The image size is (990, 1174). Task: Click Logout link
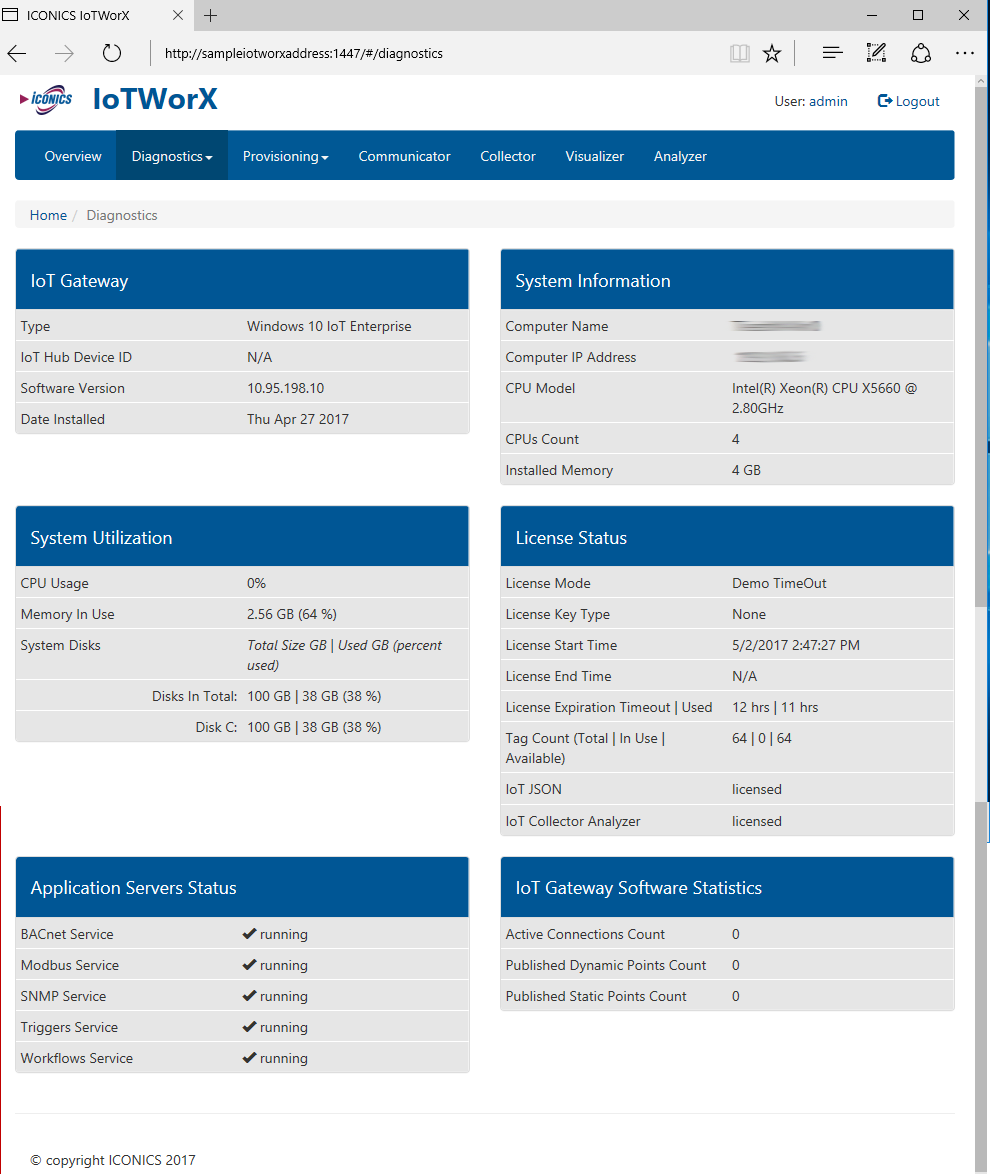909,101
